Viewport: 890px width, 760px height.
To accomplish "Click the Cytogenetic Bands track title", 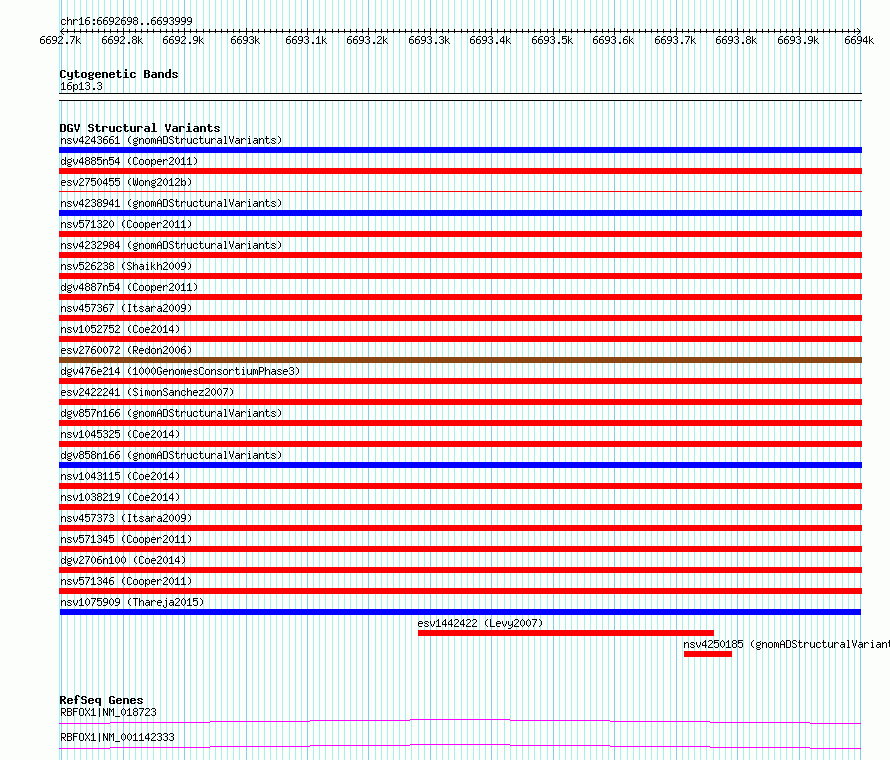I will 119,74.
